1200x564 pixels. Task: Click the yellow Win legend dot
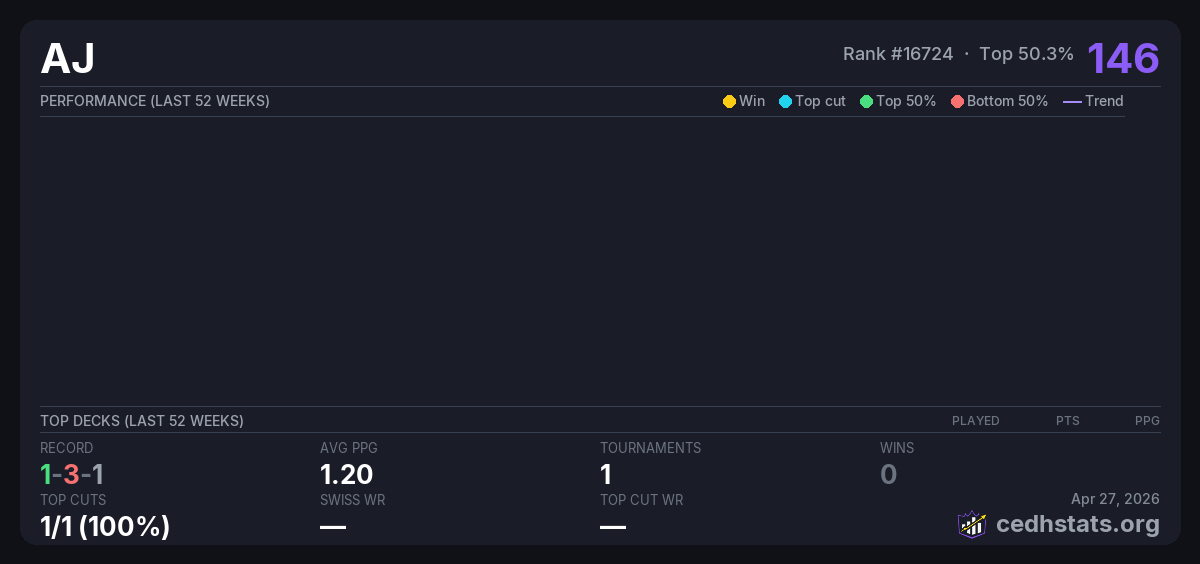coord(729,101)
